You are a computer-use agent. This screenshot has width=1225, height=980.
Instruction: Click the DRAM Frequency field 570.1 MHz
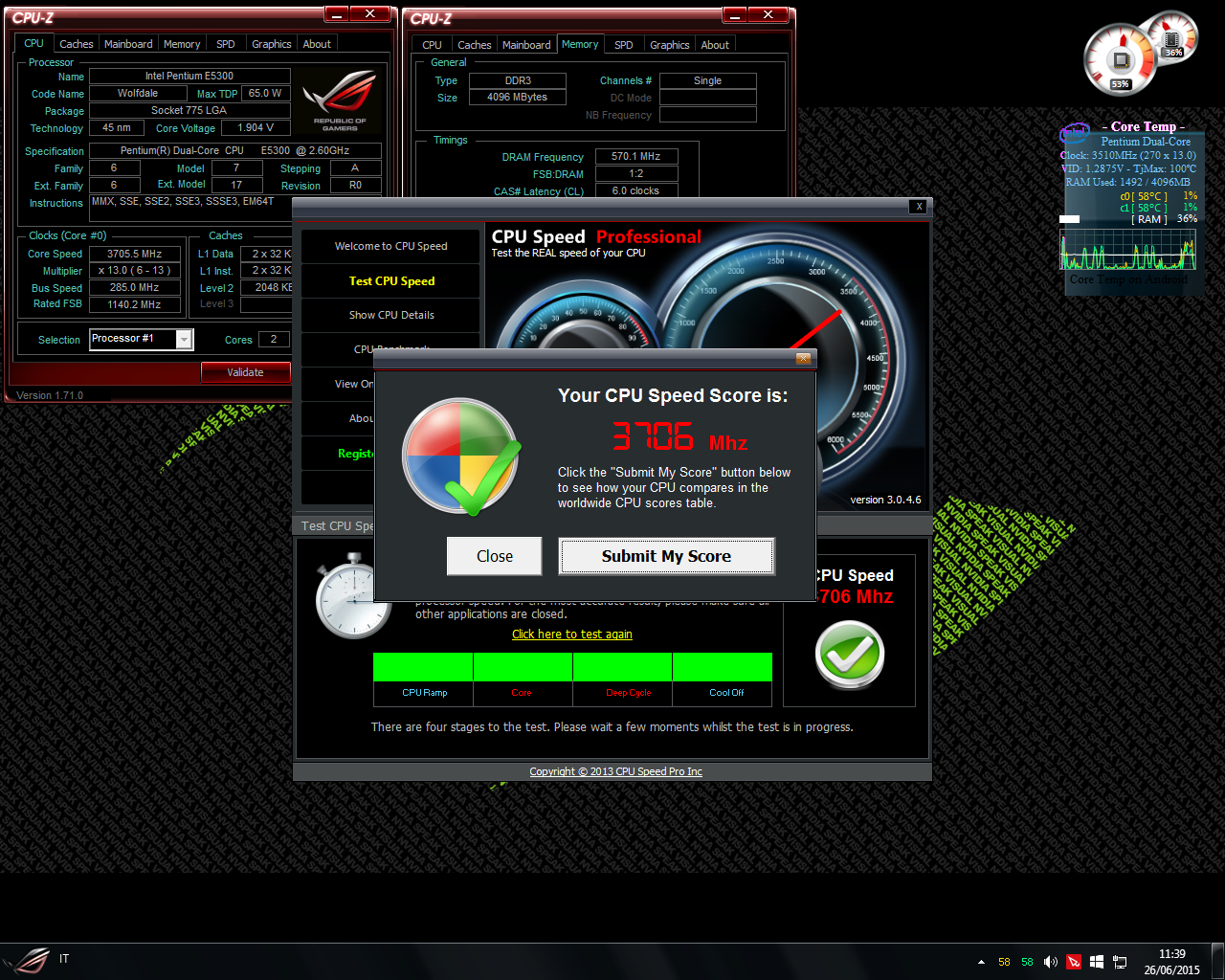click(636, 156)
